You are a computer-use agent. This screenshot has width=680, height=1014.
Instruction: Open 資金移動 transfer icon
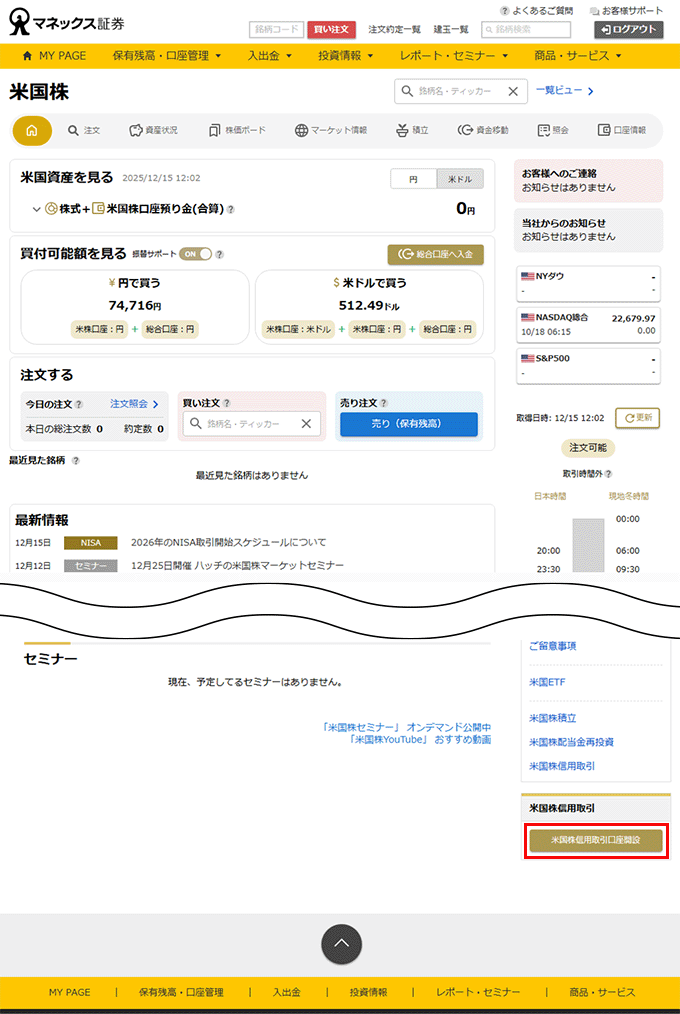483,131
